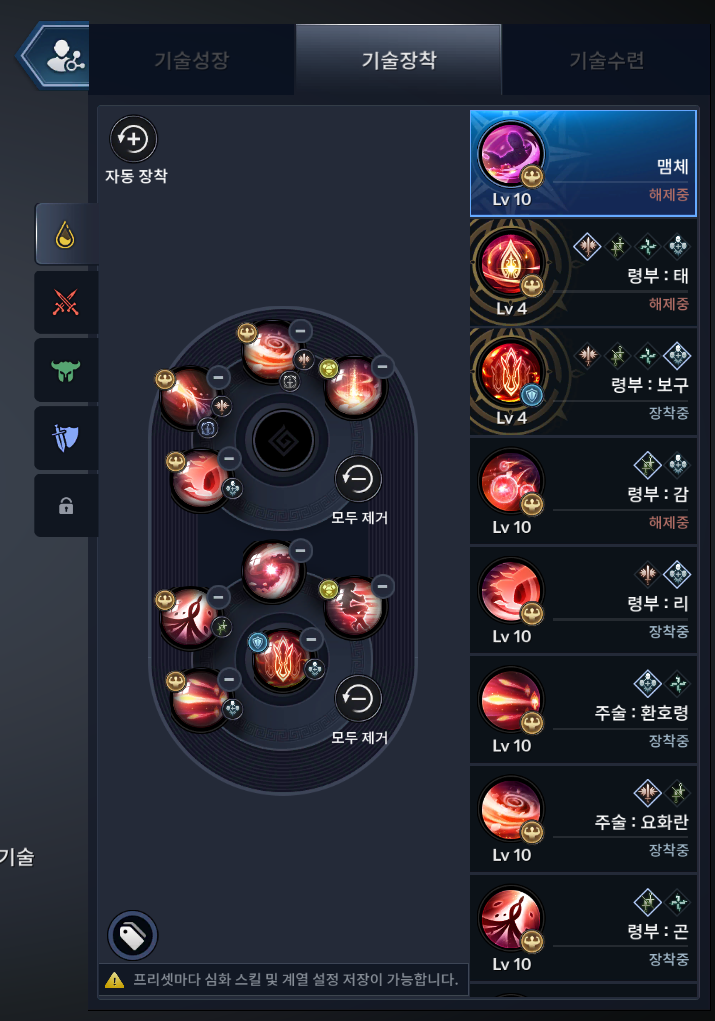Select the 주술 : 환호령 skill row
The height and width of the screenshot is (1021, 715).
pyautogui.click(x=583, y=710)
